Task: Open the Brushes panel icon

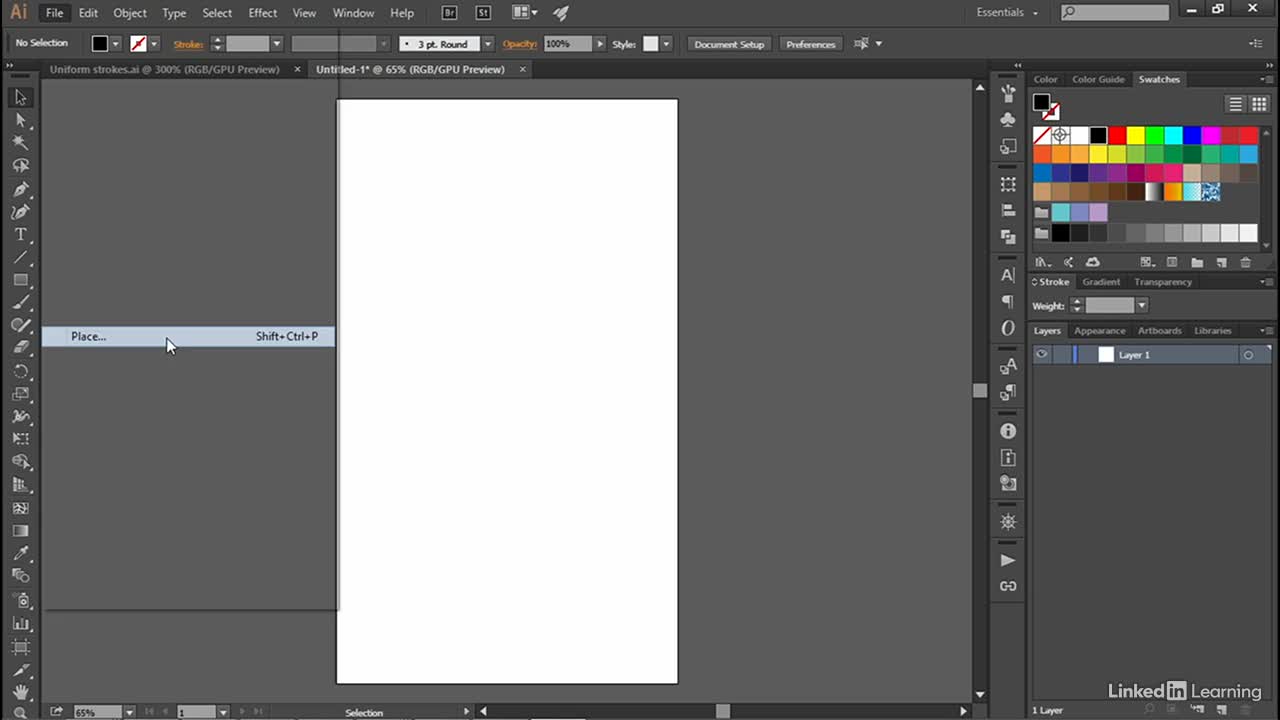Action: [x=1008, y=92]
